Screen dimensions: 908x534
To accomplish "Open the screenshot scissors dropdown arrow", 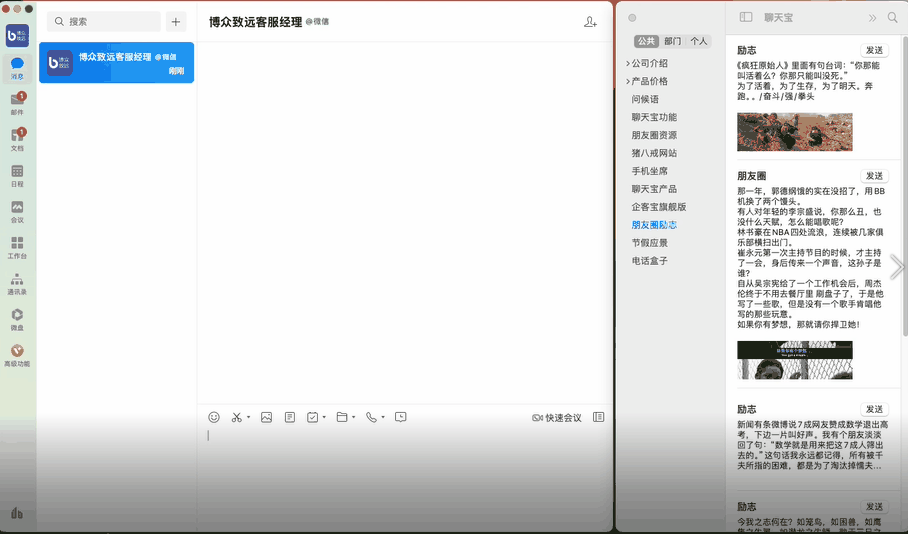I will (248, 418).
